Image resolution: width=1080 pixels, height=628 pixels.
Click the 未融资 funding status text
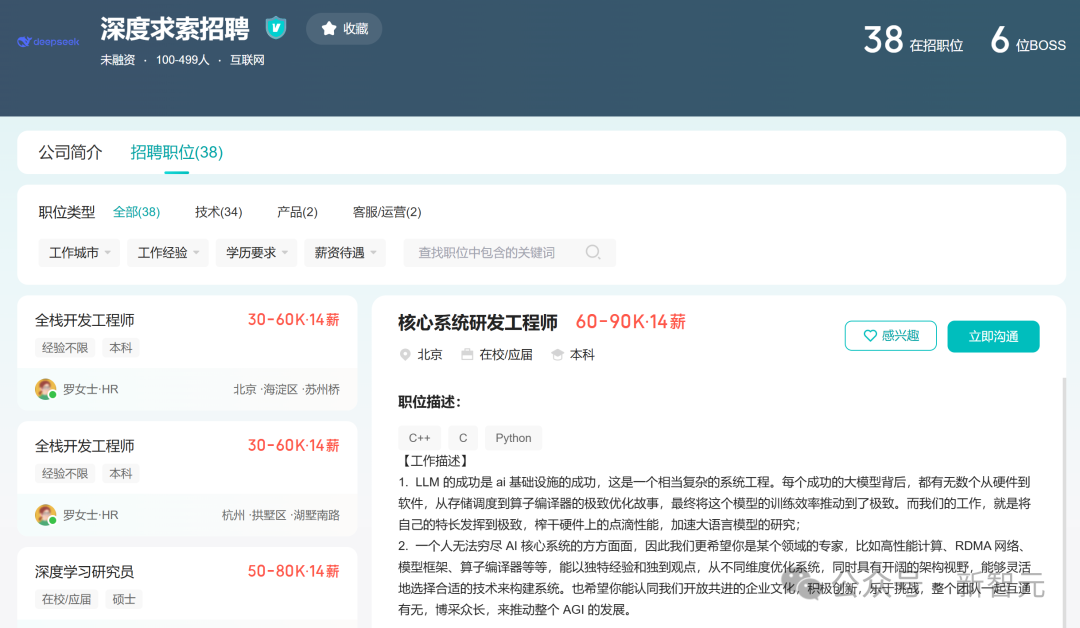118,60
